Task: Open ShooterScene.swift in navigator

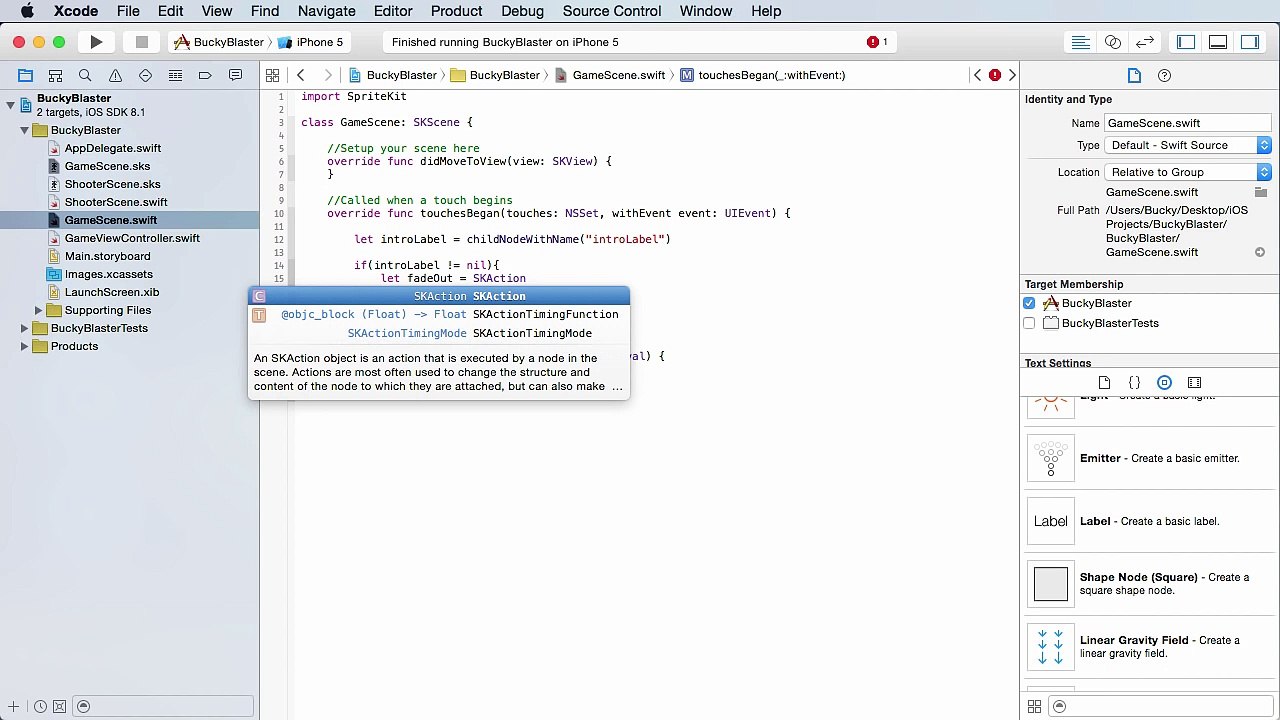Action: coord(116,202)
